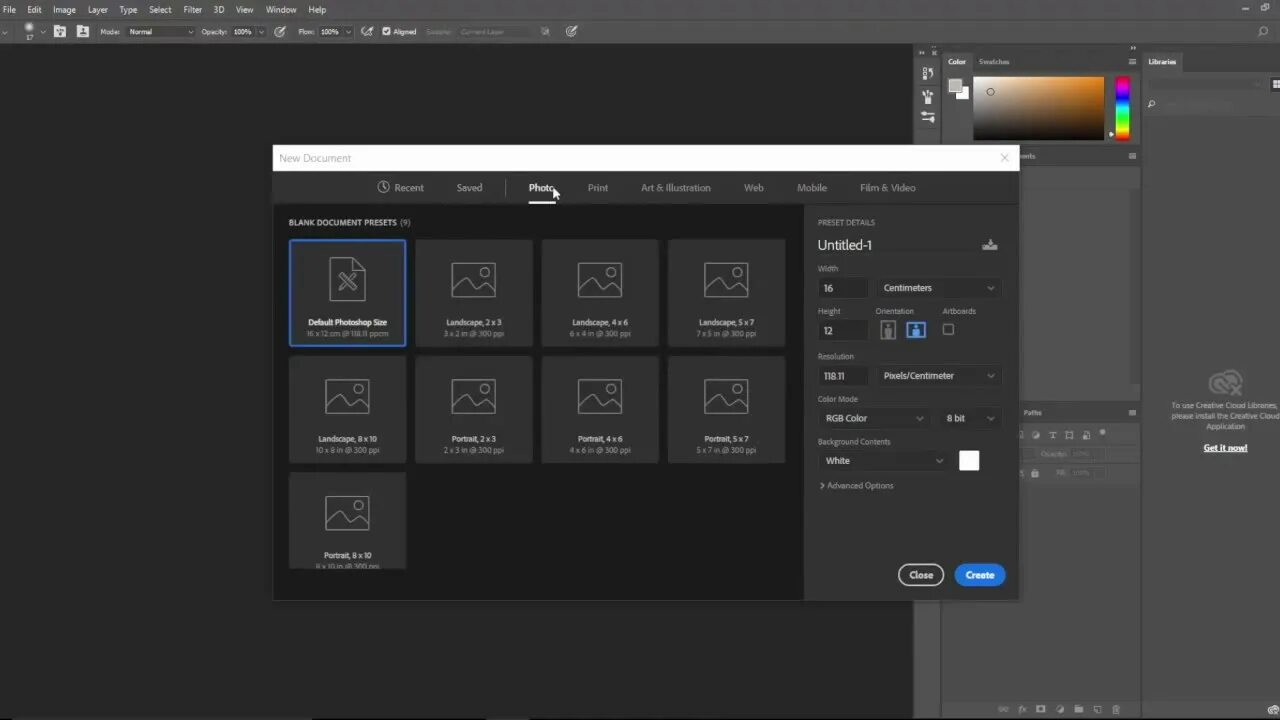The width and height of the screenshot is (1280, 720).
Task: Open the Brush settings panel icon
Action: click(x=928, y=117)
